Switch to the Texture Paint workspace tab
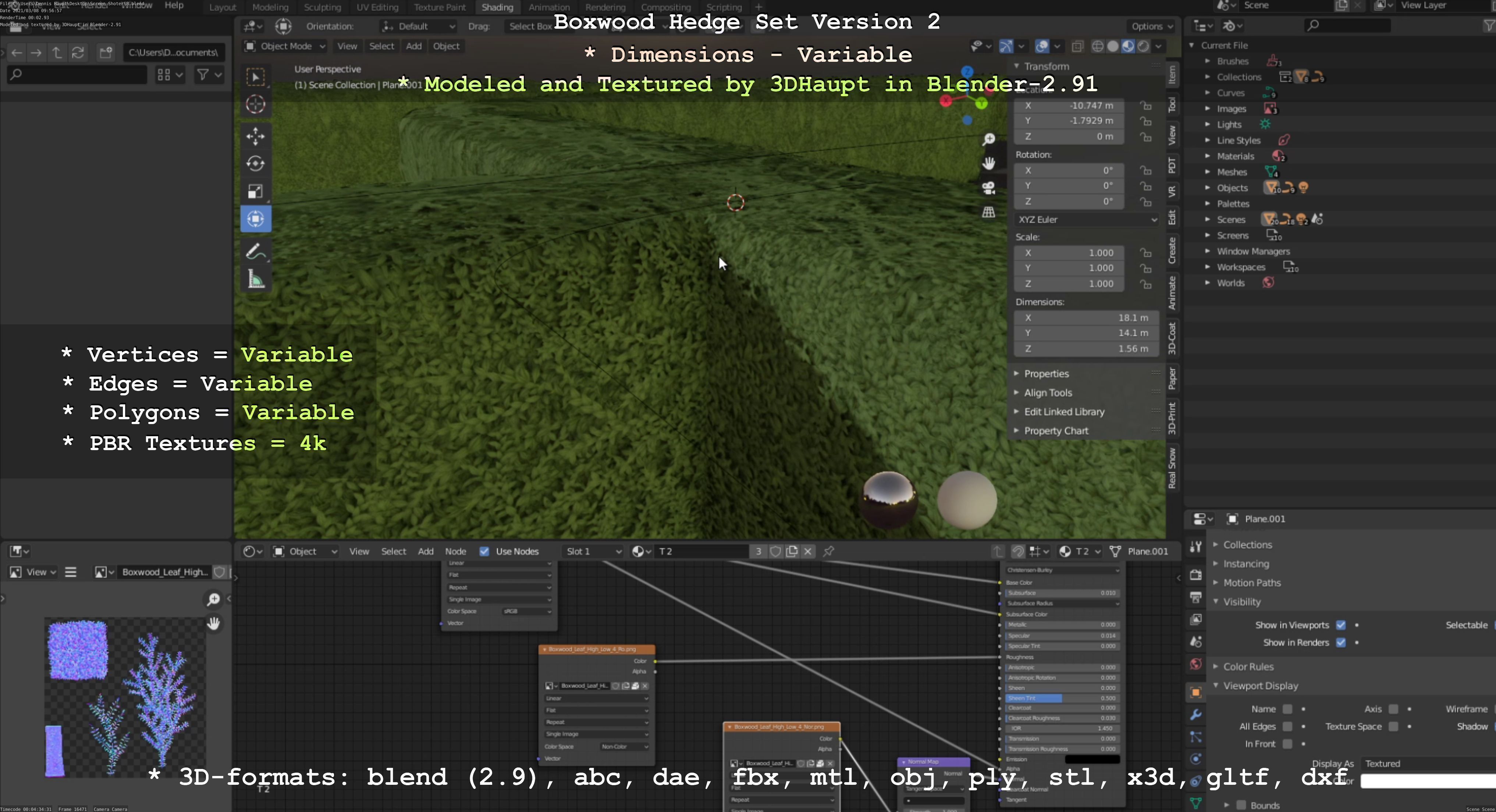 click(x=440, y=8)
